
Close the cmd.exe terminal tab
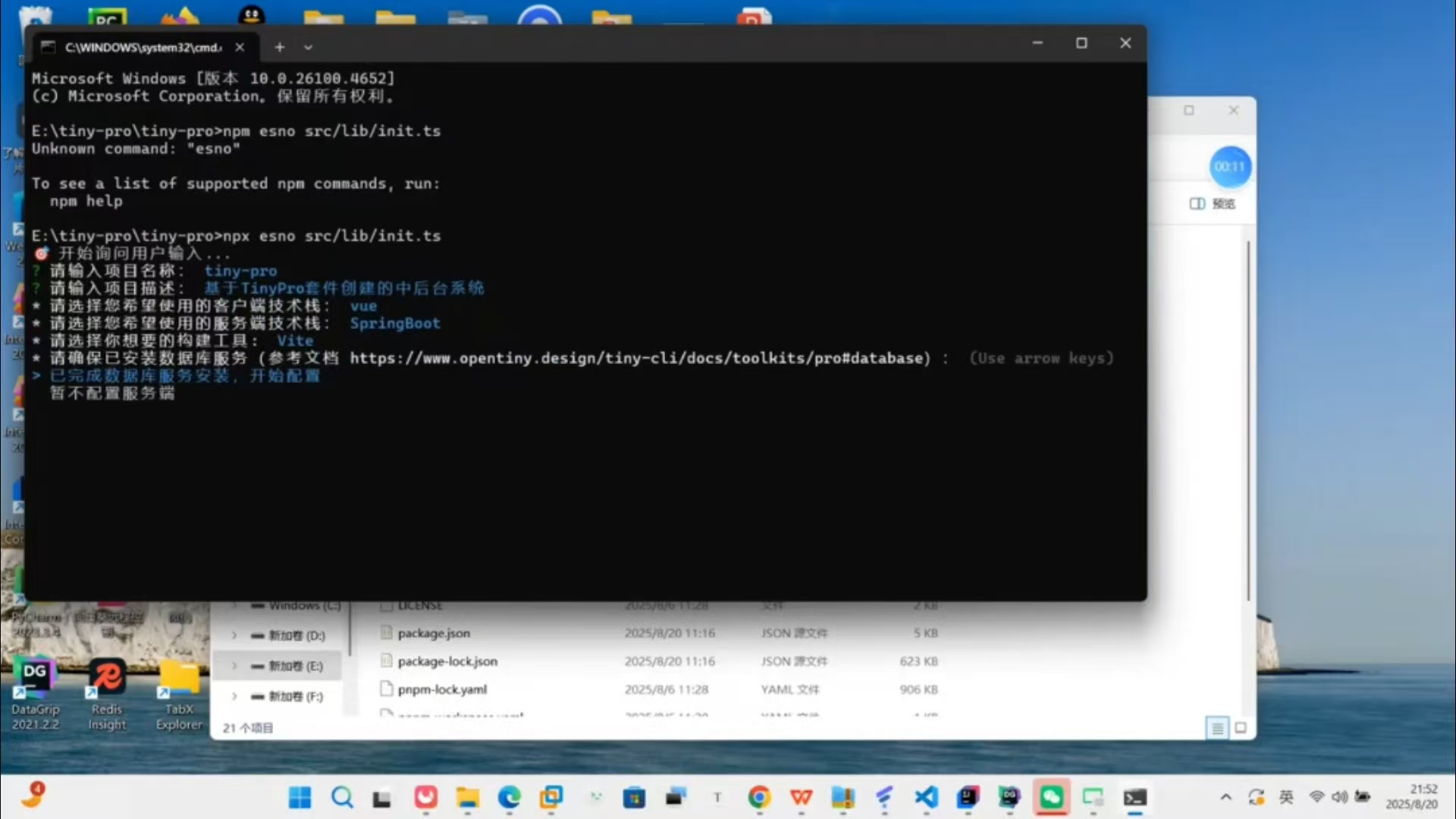(240, 47)
